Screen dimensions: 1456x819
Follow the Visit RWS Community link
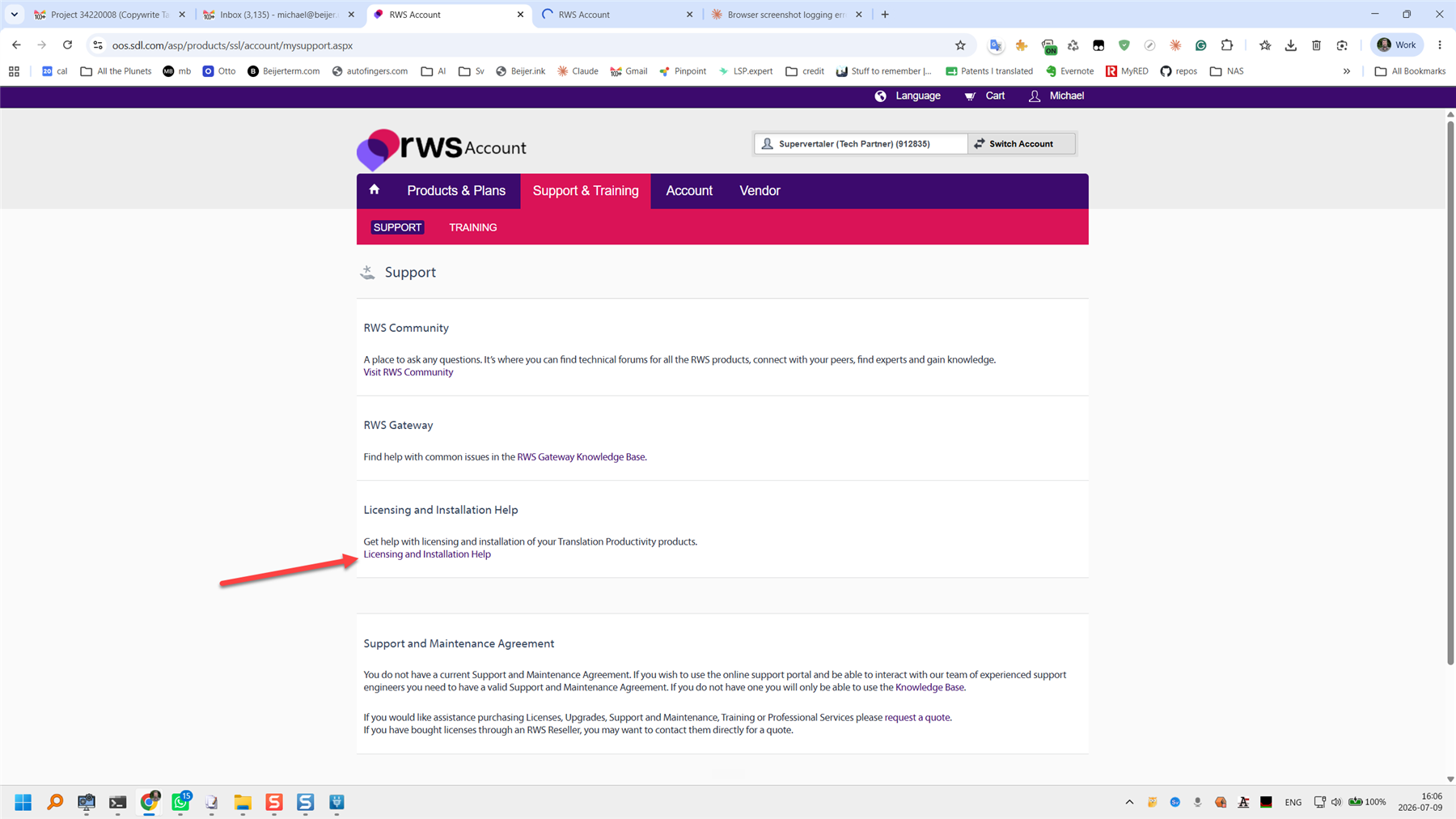408,372
